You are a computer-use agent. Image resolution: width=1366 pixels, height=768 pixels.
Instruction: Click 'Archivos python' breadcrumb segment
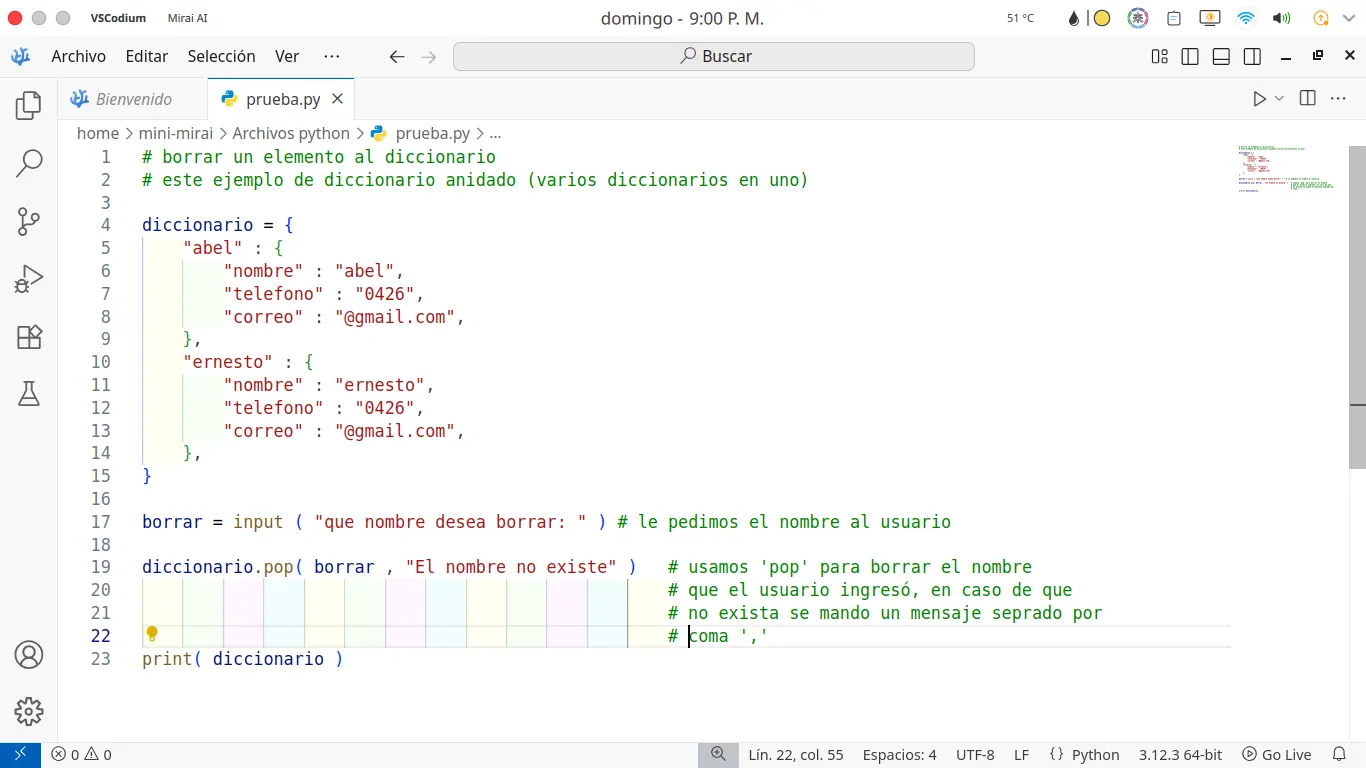tap(291, 133)
